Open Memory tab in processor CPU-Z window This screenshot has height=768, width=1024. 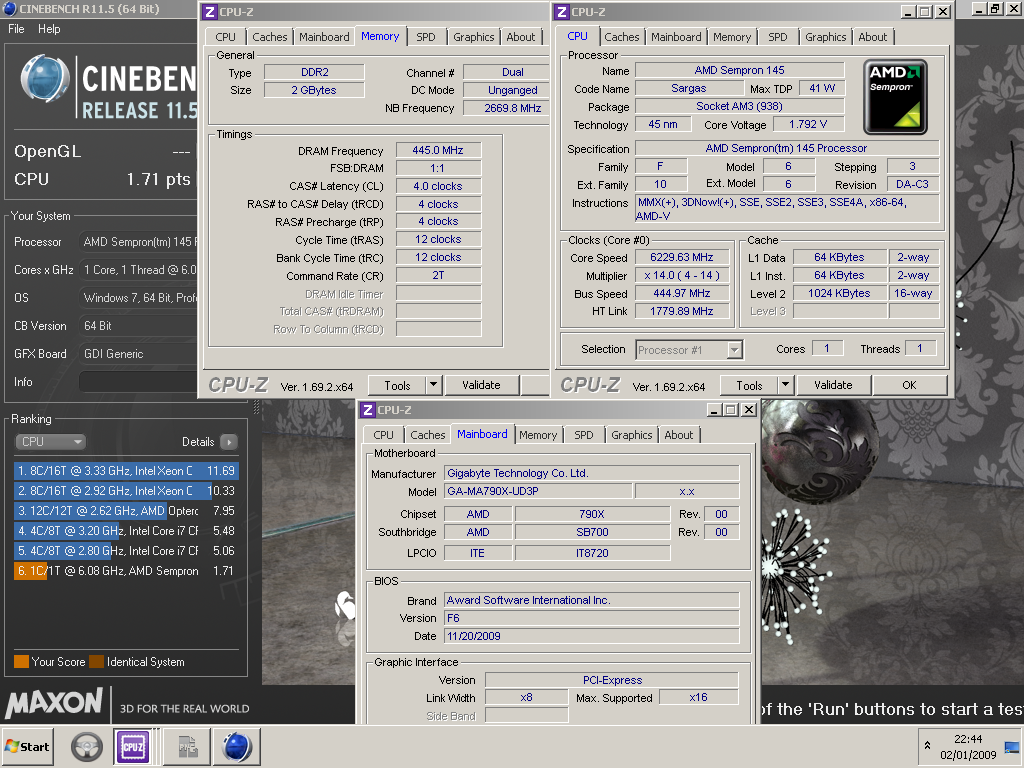point(731,37)
